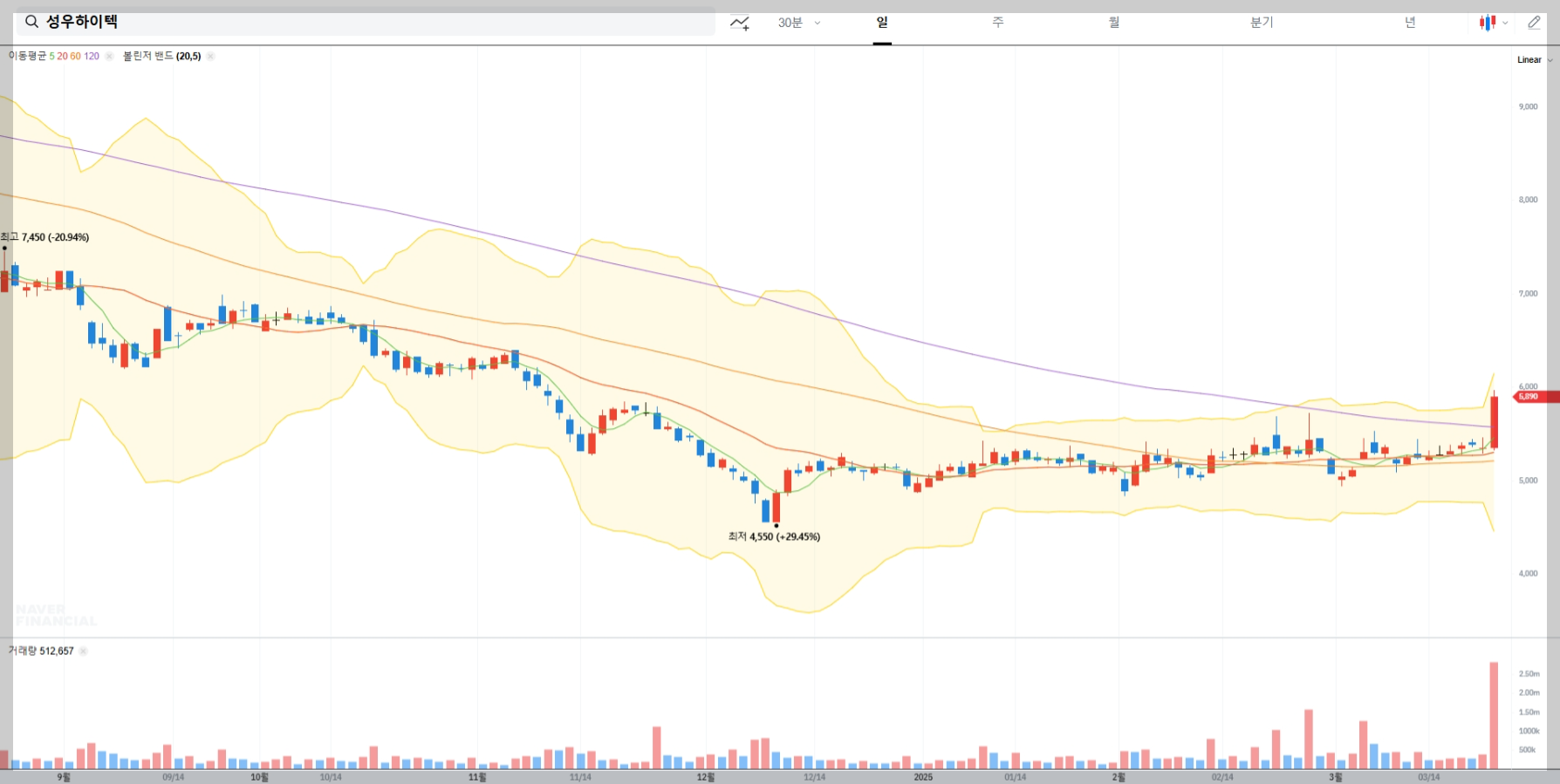Image resolution: width=1560 pixels, height=784 pixels.
Task: Click the candlestick chart type icon
Action: point(1487,23)
